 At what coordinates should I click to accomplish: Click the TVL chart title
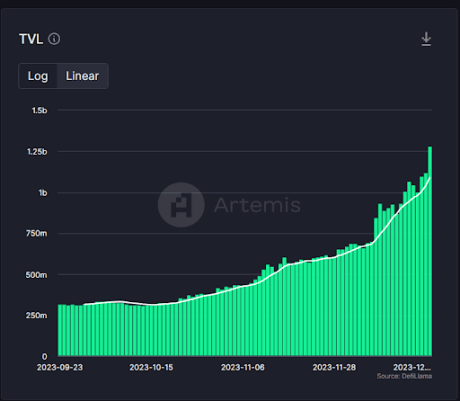tap(31, 39)
